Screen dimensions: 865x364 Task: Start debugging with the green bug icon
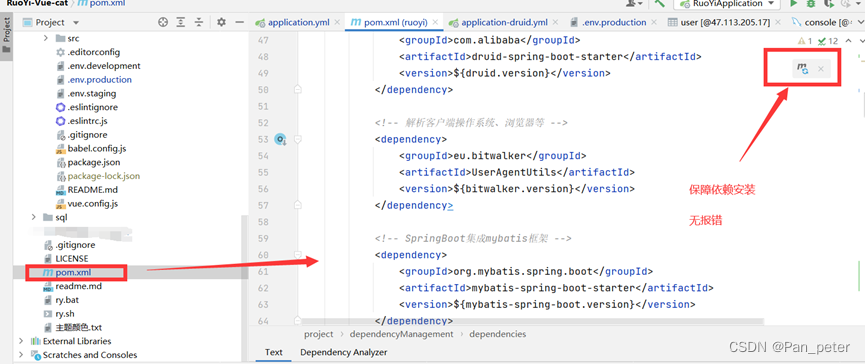point(810,3)
